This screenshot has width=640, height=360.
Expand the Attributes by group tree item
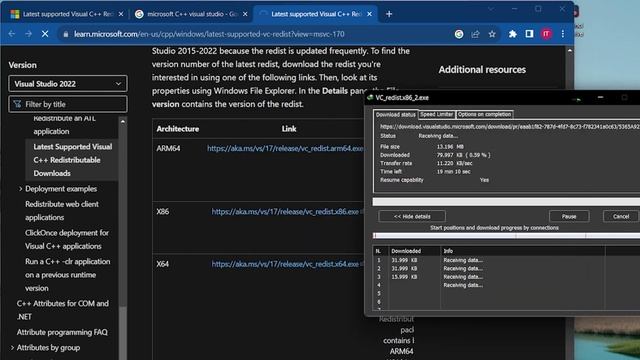(12, 348)
